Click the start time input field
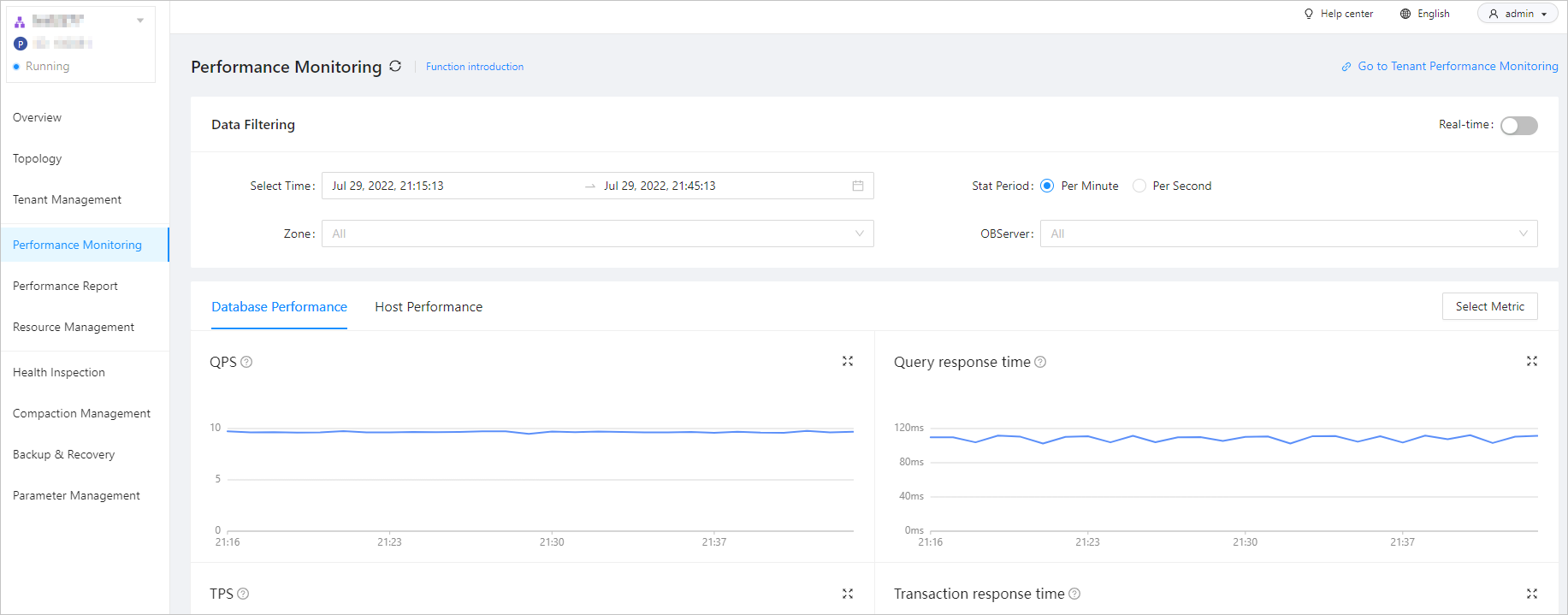Screen dimensions: 1568x615 coord(445,186)
